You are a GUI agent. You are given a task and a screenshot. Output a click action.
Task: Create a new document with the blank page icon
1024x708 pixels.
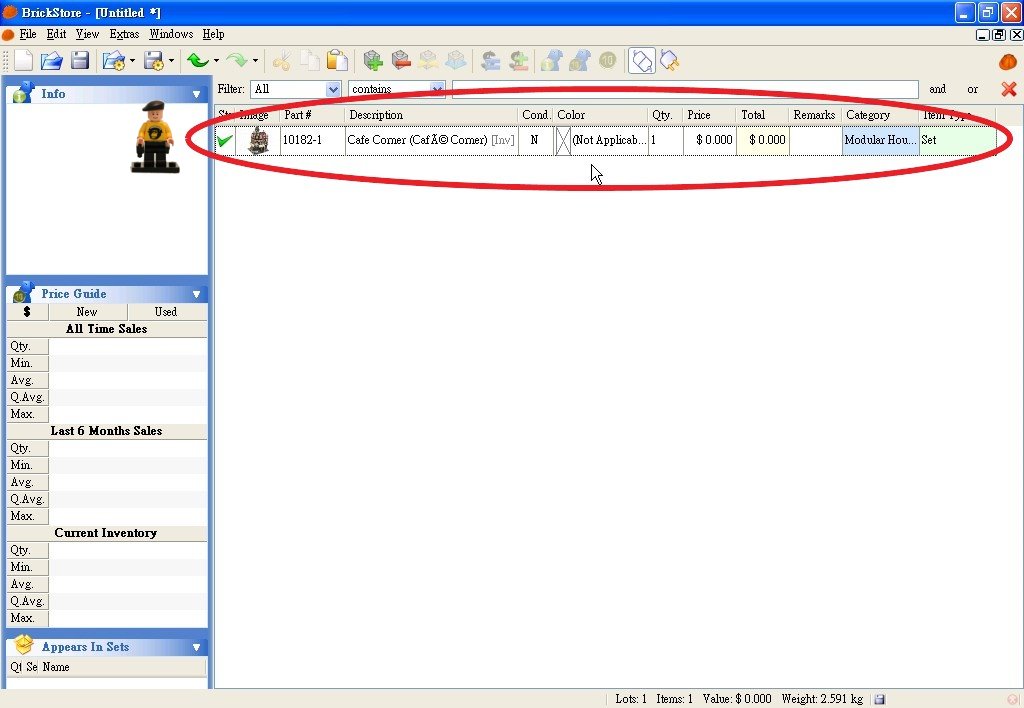tap(24, 61)
